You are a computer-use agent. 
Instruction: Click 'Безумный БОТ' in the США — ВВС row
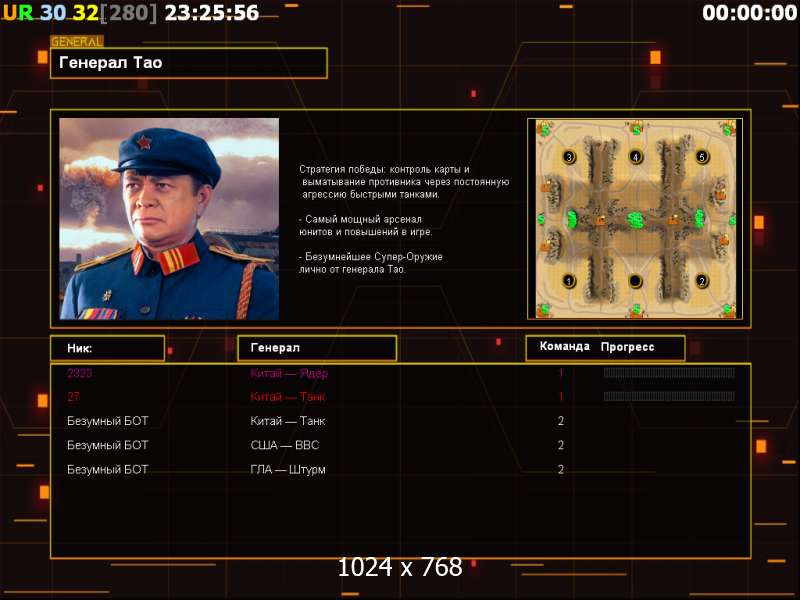108,445
